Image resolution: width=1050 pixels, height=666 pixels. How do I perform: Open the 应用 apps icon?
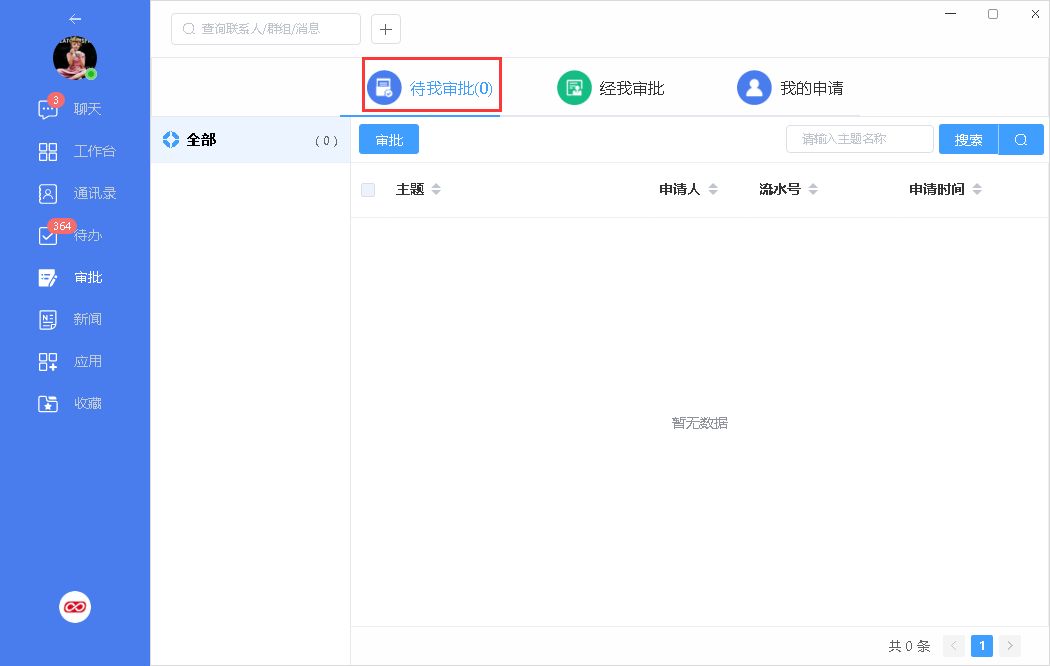tap(48, 362)
